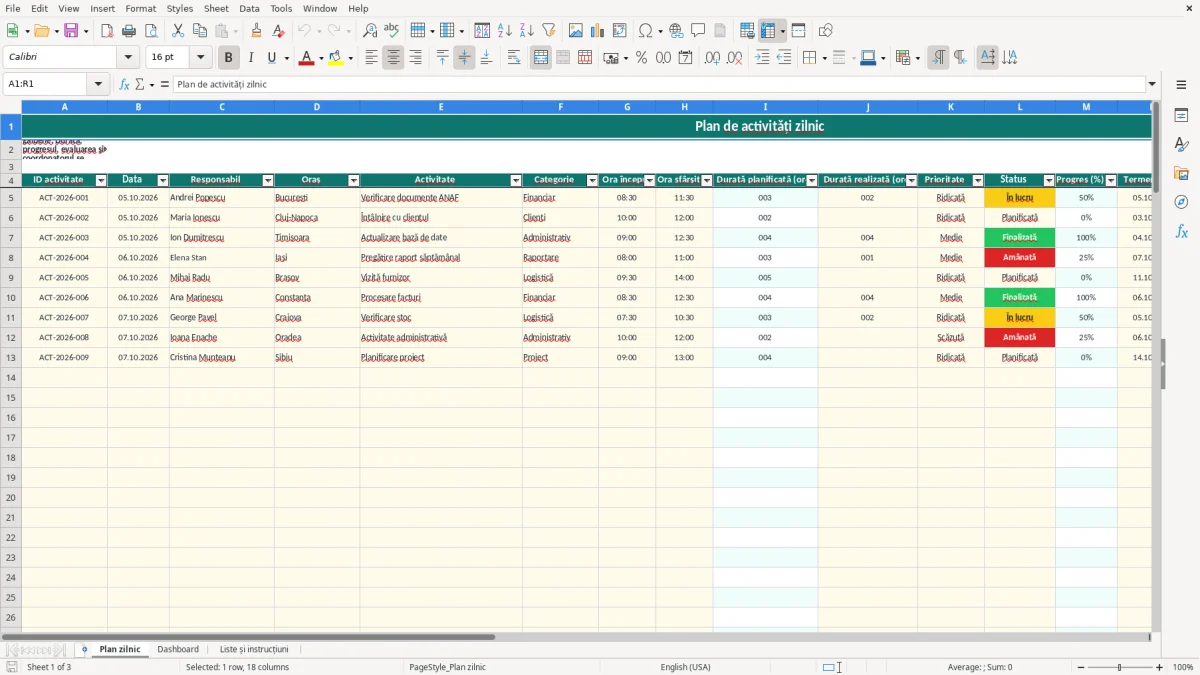The width and height of the screenshot is (1200, 675).
Task: Open the Format menu
Action: pos(140,8)
